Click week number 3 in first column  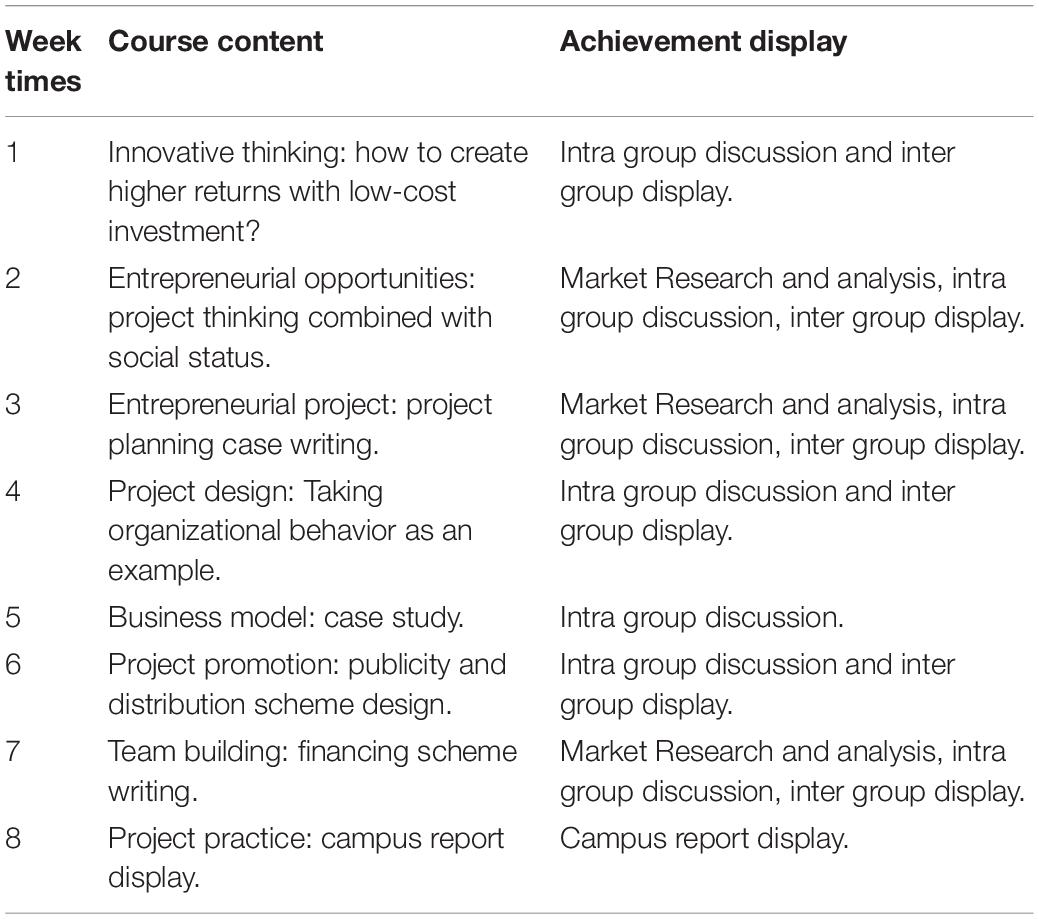(x=13, y=404)
